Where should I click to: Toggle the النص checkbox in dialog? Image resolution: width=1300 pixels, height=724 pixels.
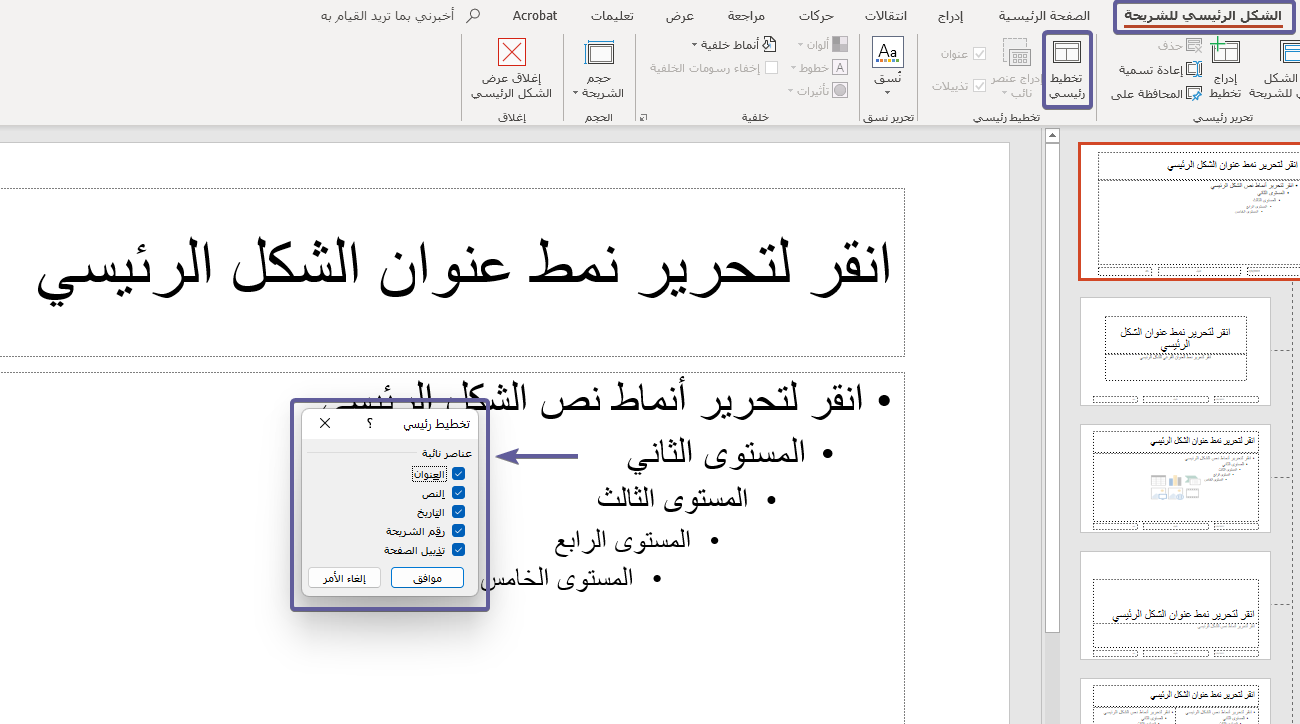point(458,493)
